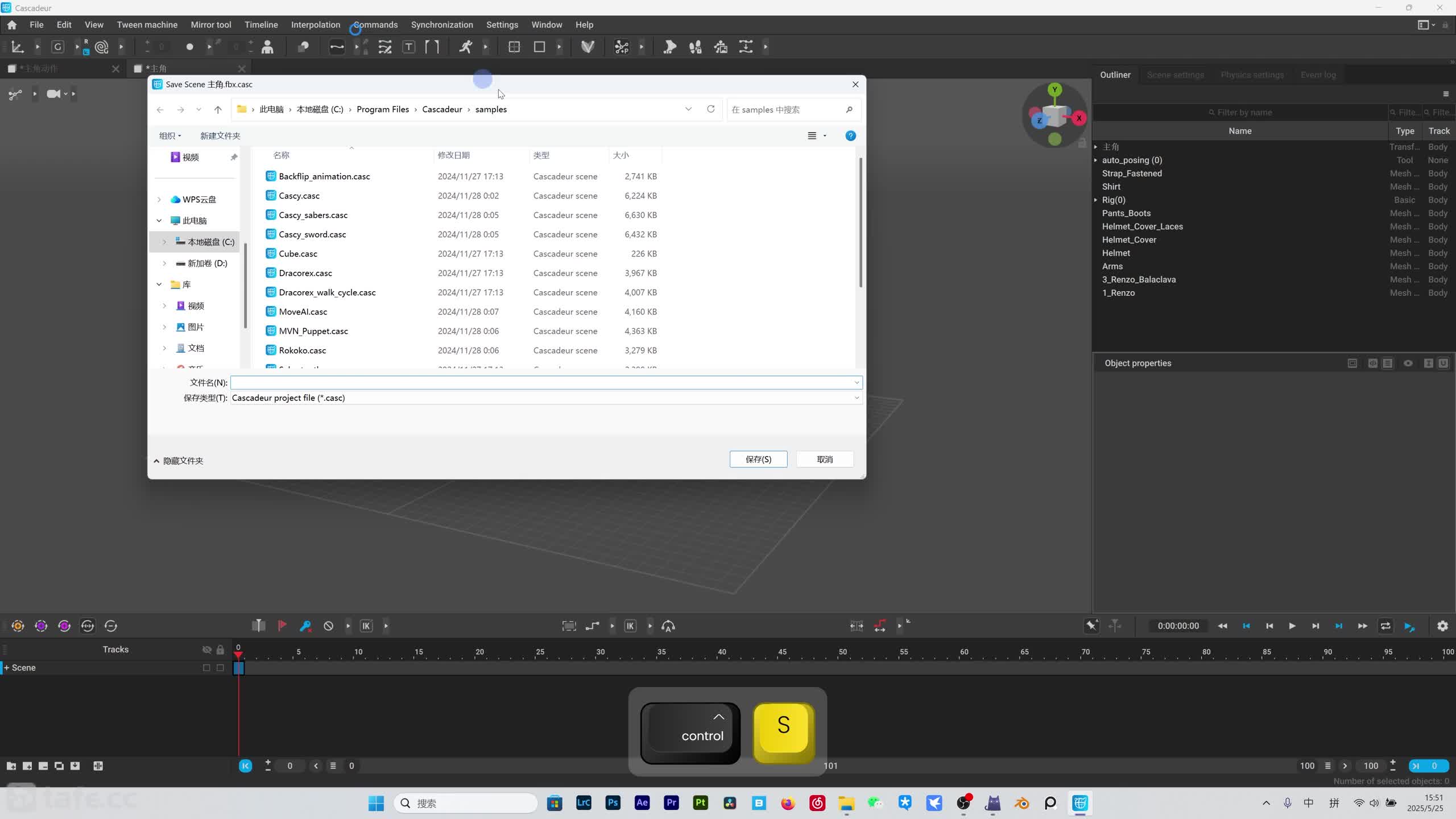
Task: Expand 新加卷 (D:) in the folder tree
Action: click(164, 263)
